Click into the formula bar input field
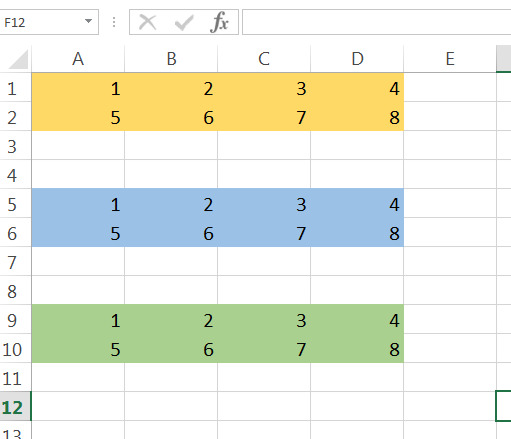This screenshot has width=511, height=439. pyautogui.click(x=377, y=22)
